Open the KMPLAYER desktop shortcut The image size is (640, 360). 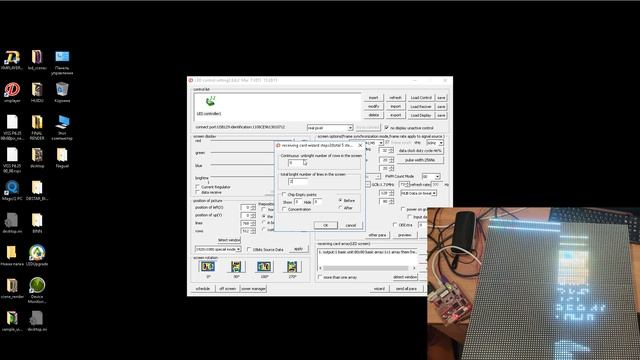tap(12, 58)
